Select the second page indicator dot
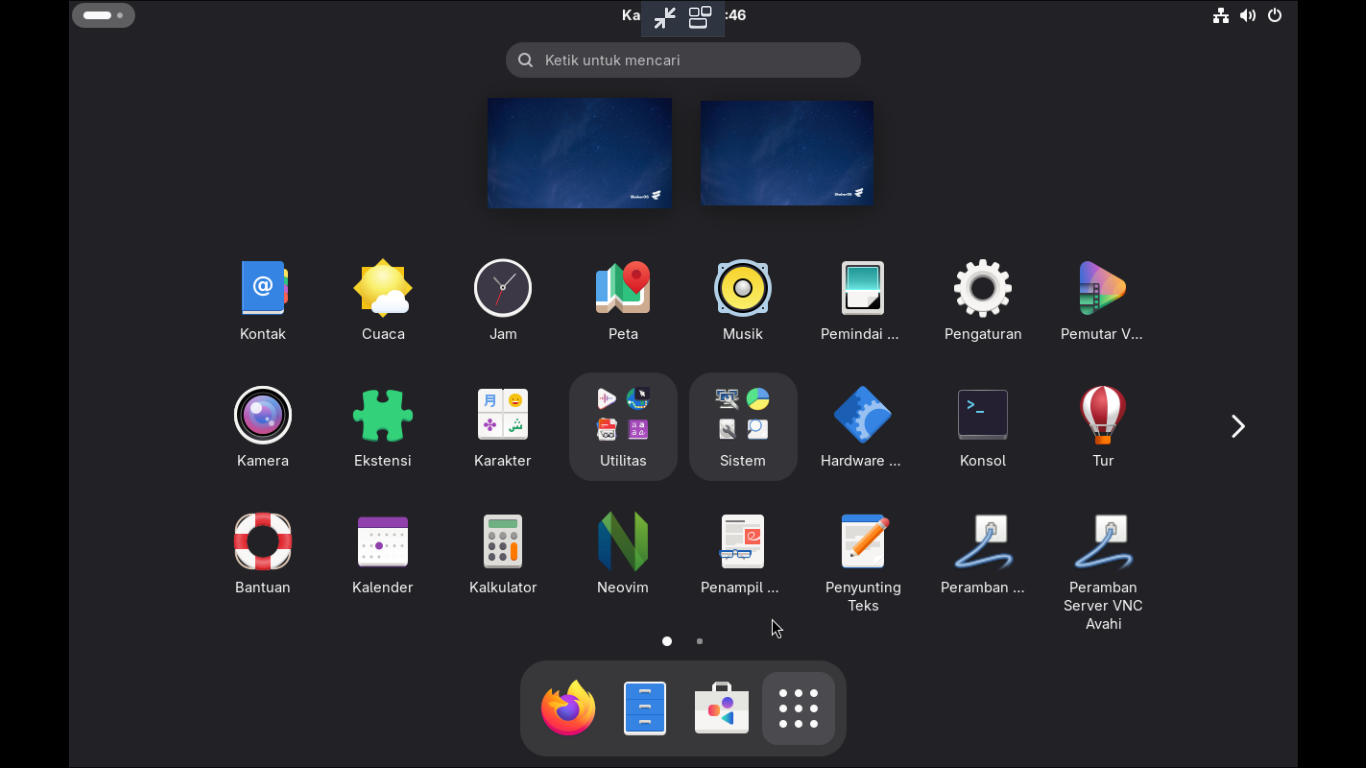This screenshot has width=1366, height=768. point(700,641)
